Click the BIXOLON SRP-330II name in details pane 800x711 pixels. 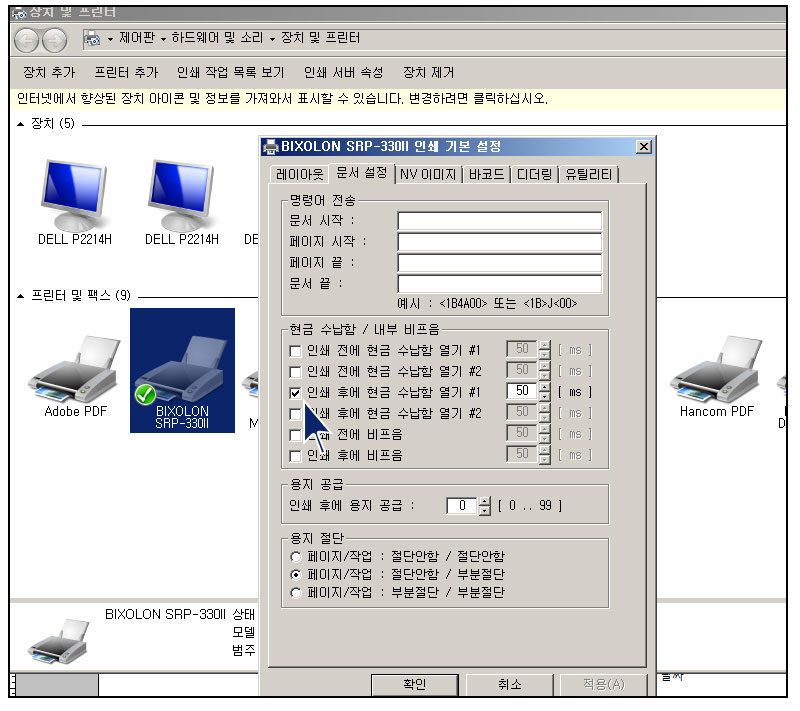[x=165, y=615]
